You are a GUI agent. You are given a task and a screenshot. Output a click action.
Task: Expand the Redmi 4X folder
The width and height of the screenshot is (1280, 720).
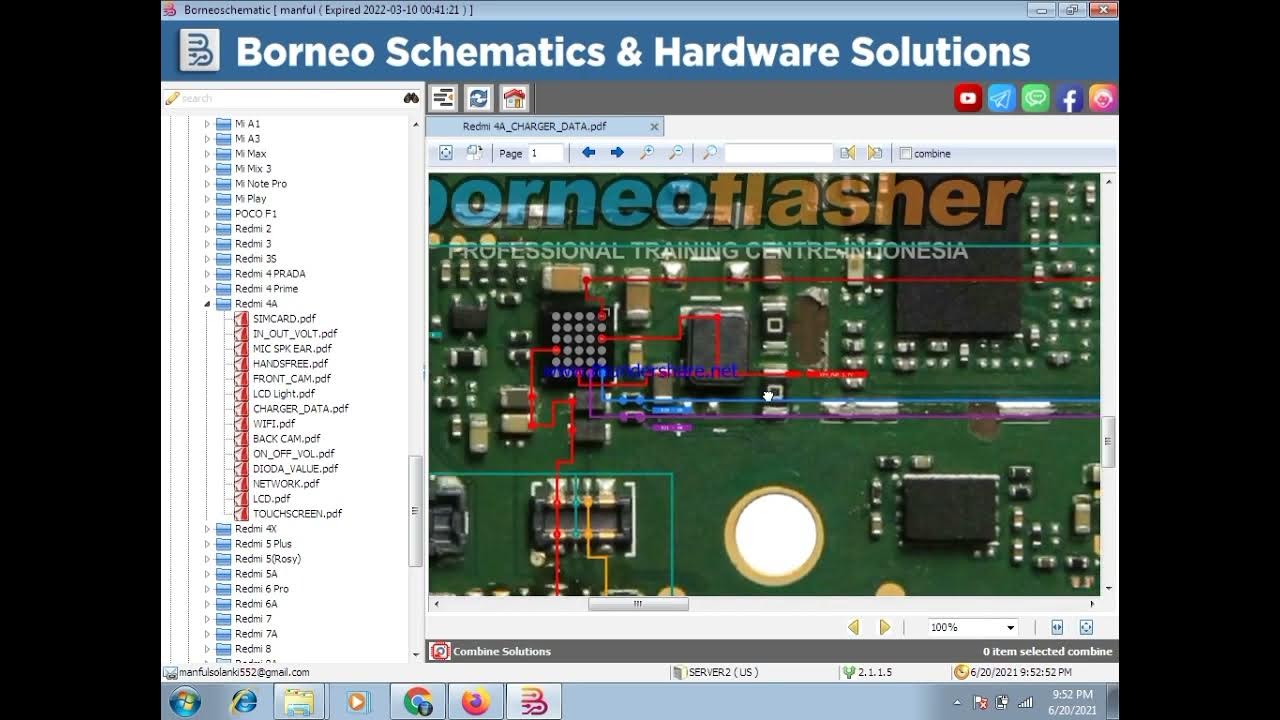point(208,529)
